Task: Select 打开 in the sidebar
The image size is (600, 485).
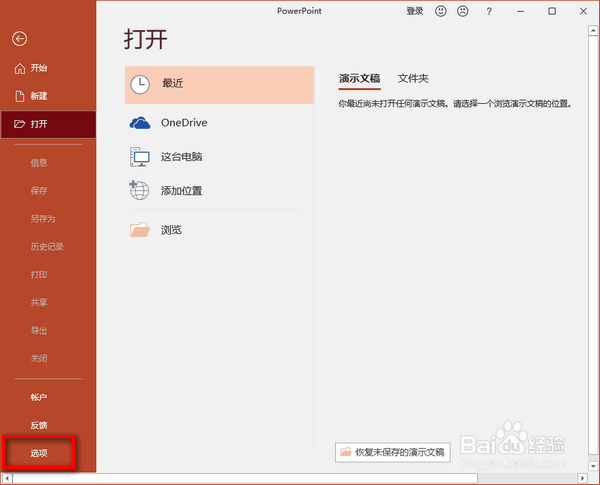Action: coord(48,124)
